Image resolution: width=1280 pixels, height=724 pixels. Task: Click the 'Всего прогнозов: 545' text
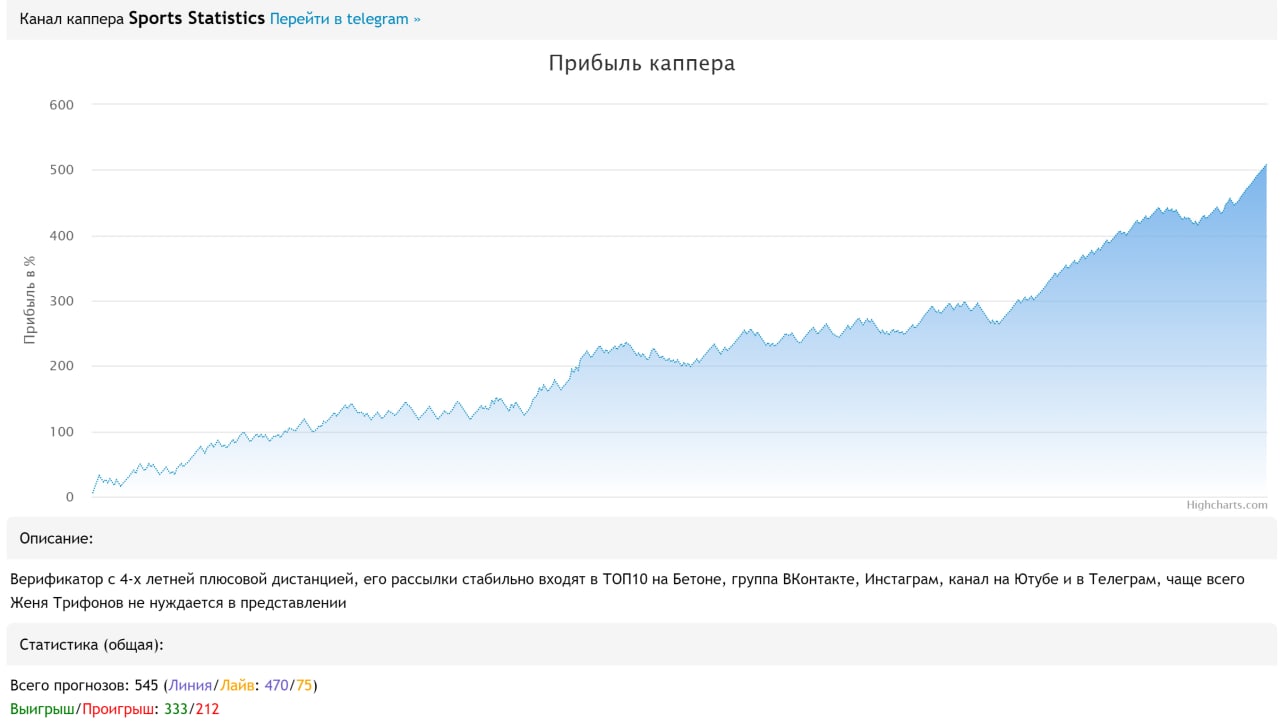click(x=85, y=686)
